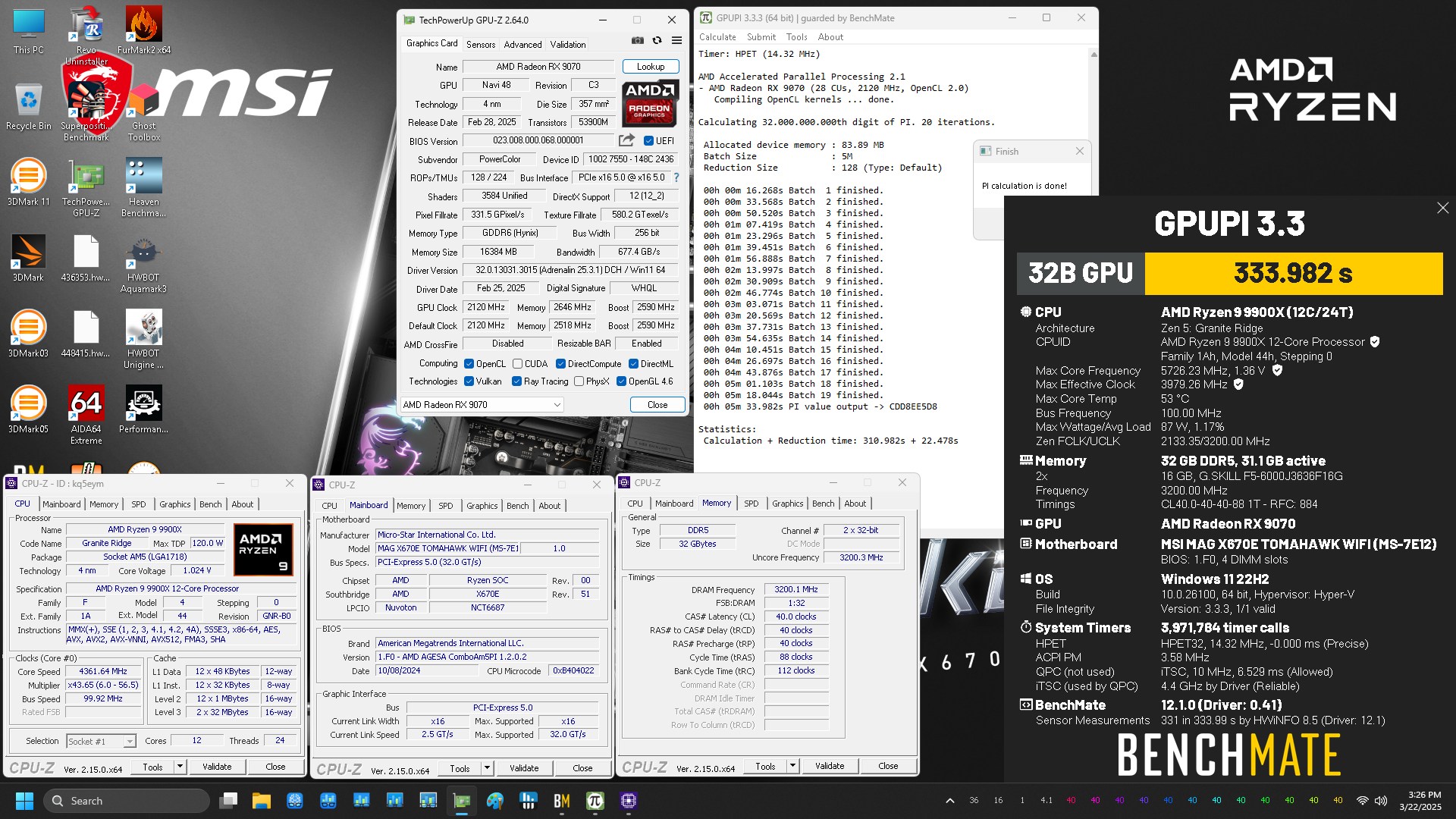Expand Tools dropdown arrow in CPU-Z Mainboard window
Screen dimensions: 1456x819
487,768
